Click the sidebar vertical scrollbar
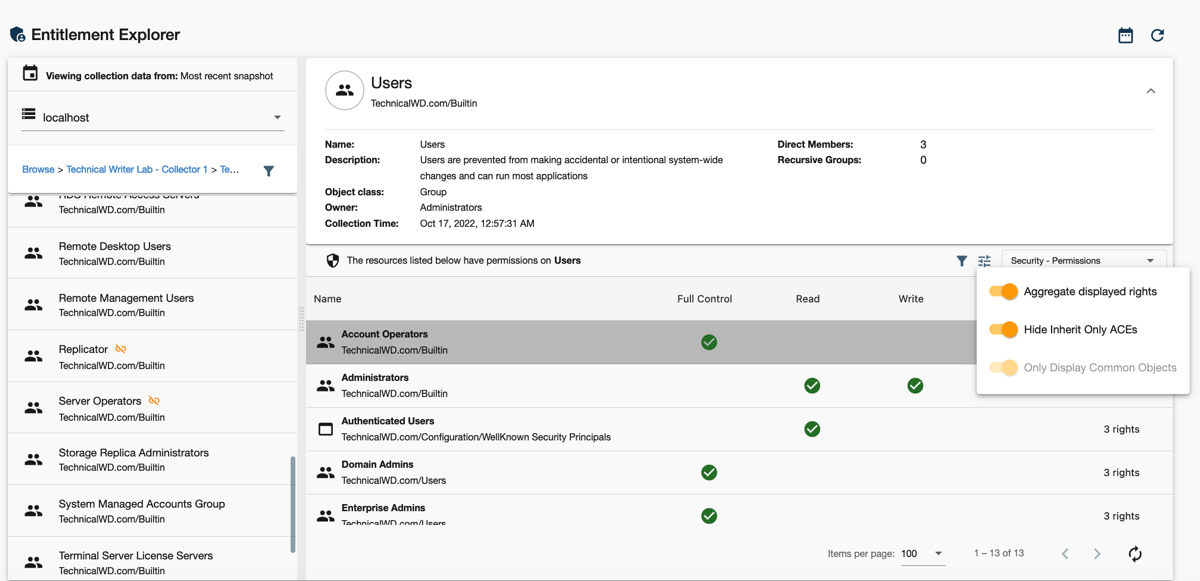 pos(293,505)
